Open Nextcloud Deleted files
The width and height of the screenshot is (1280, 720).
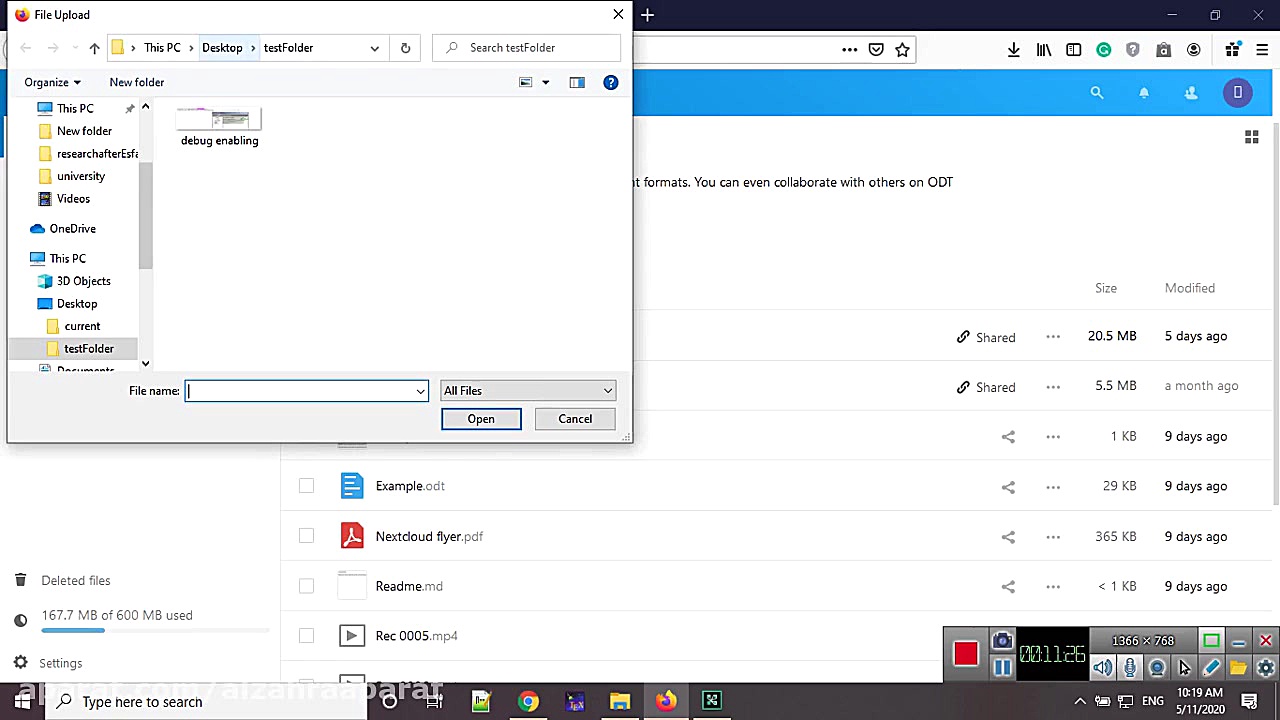[75, 581]
